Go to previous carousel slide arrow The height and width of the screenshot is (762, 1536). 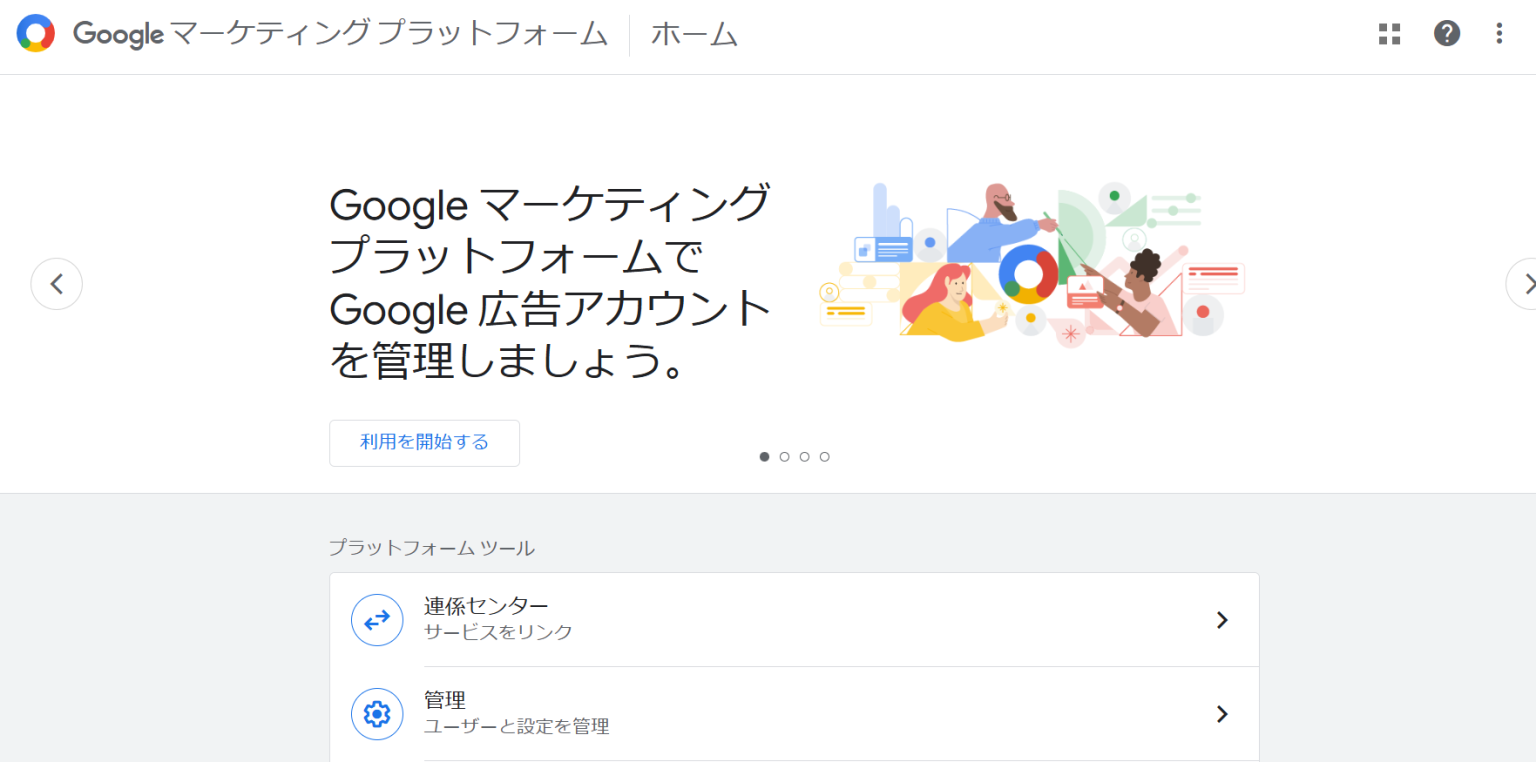[x=57, y=284]
